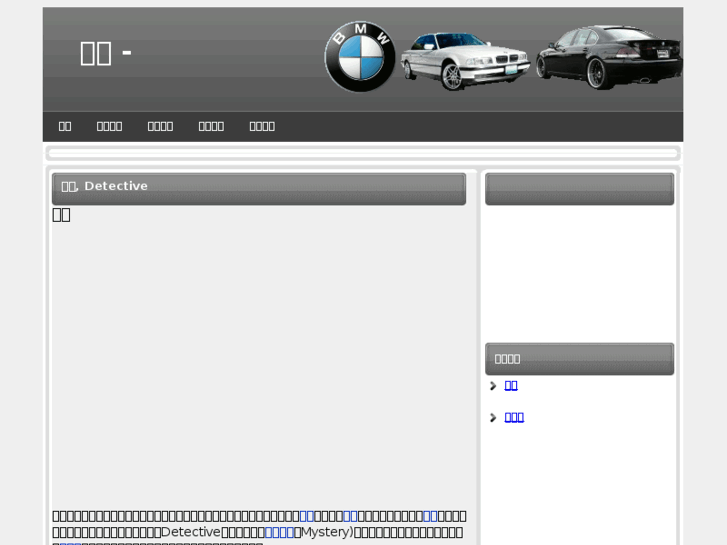727x545 pixels.
Task: Open the two-character link in the sidebar list
Action: pyautogui.click(x=511, y=385)
